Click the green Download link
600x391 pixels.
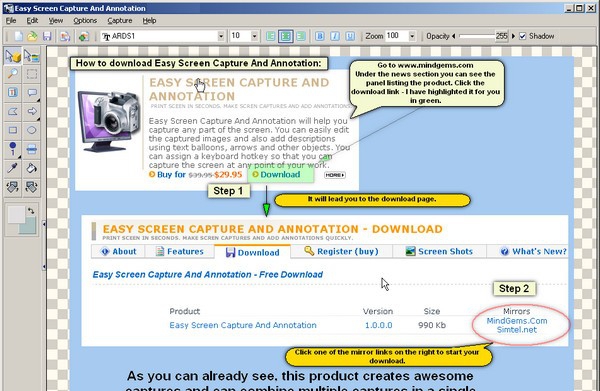pyautogui.click(x=280, y=174)
